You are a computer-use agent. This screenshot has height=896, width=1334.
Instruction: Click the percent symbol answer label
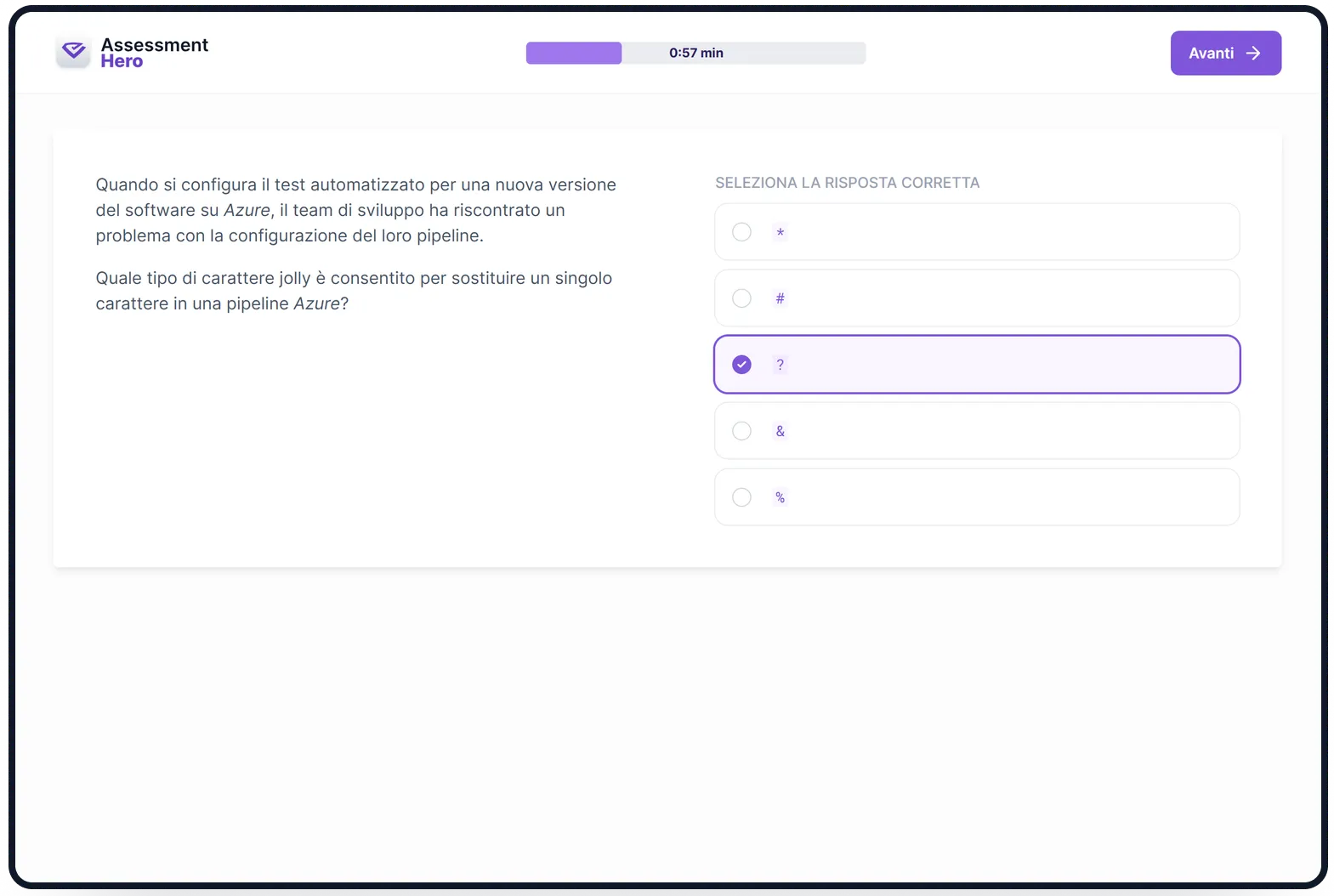[781, 497]
